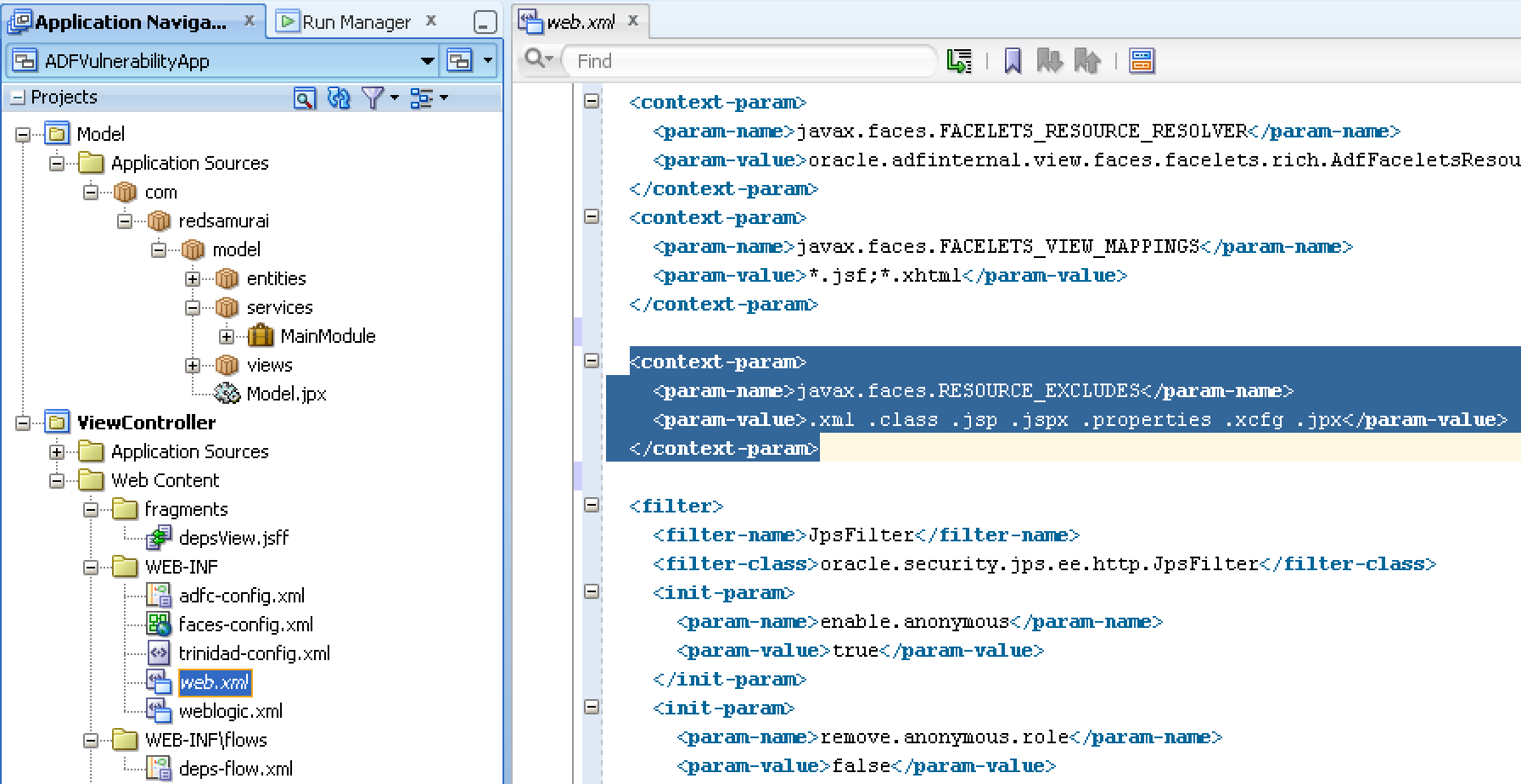Open the Projects filter funnel icon
This screenshot has height=784, width=1521.
point(373,98)
